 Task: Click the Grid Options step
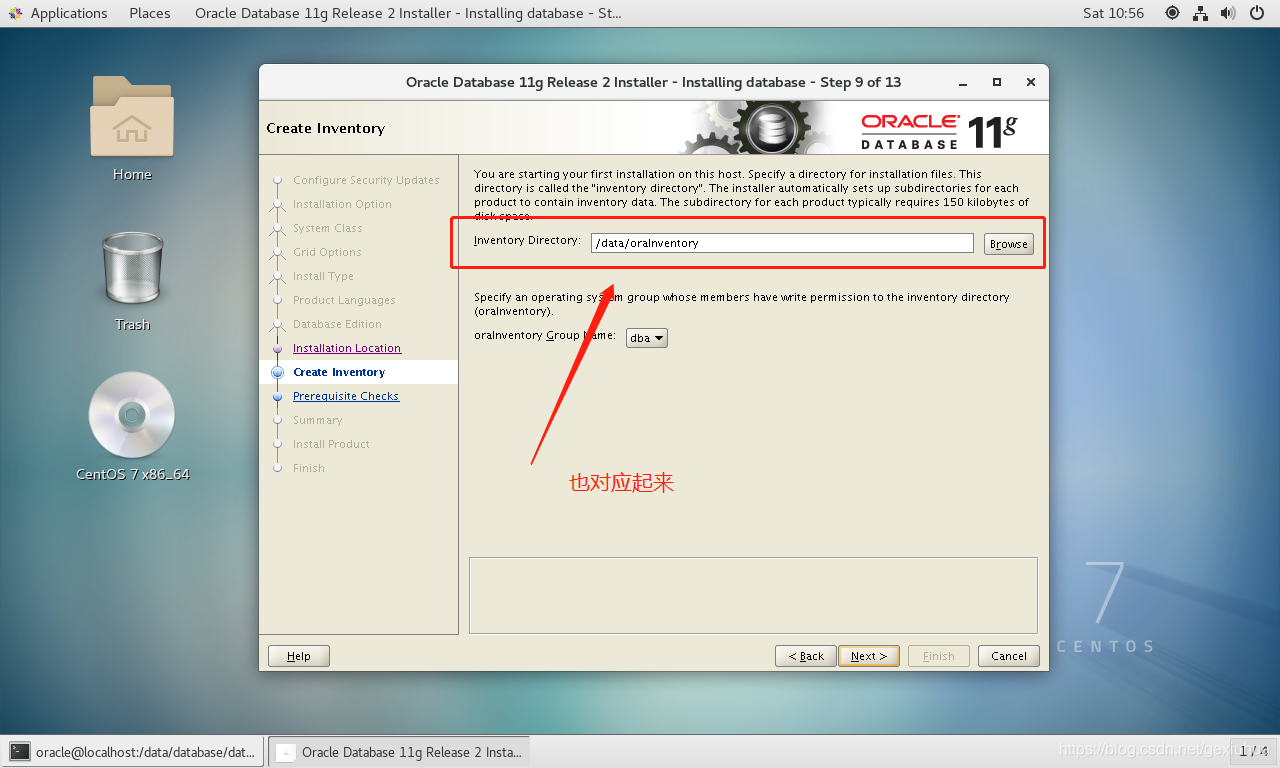[327, 252]
